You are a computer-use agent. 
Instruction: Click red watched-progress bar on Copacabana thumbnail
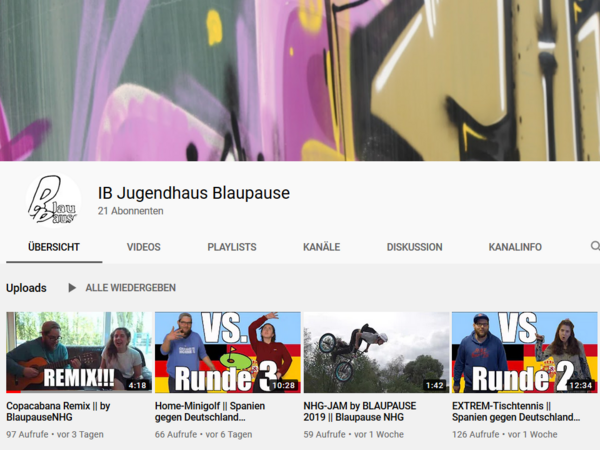pyautogui.click(x=13, y=391)
